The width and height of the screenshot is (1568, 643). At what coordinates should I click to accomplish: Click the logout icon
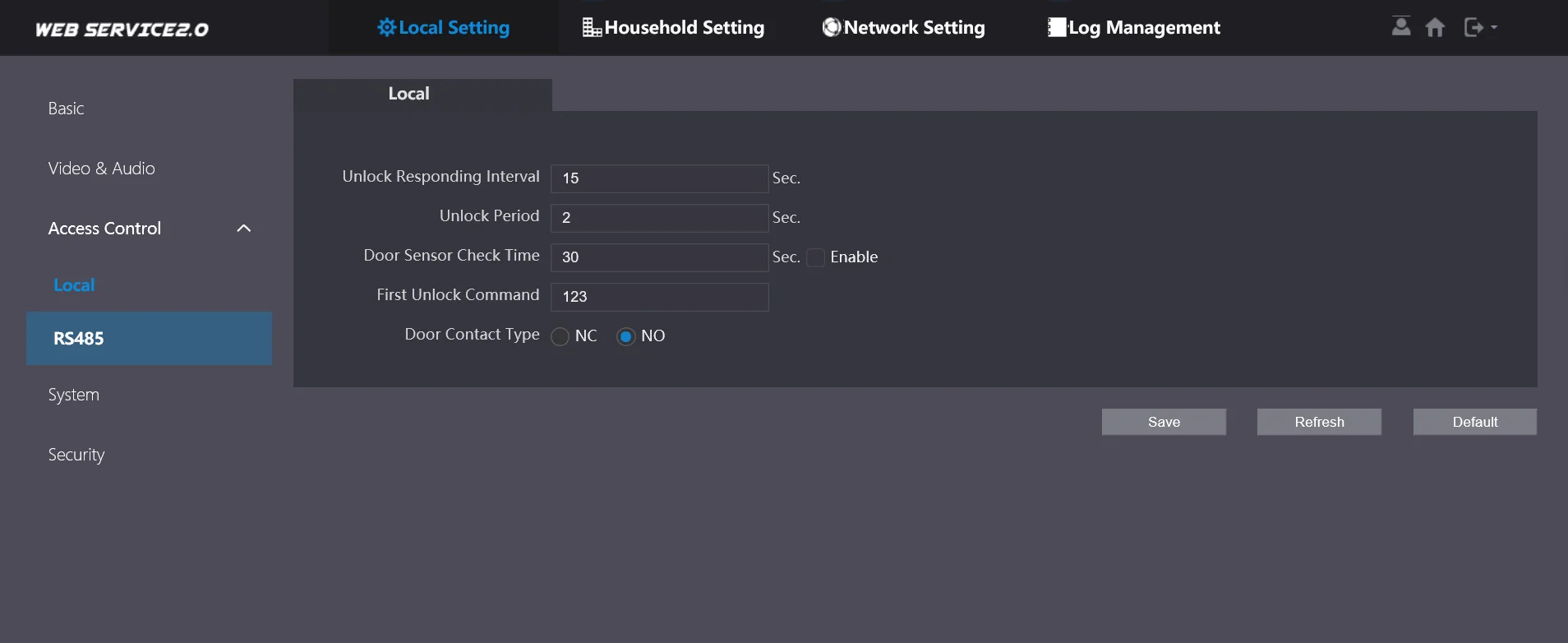coord(1473,27)
